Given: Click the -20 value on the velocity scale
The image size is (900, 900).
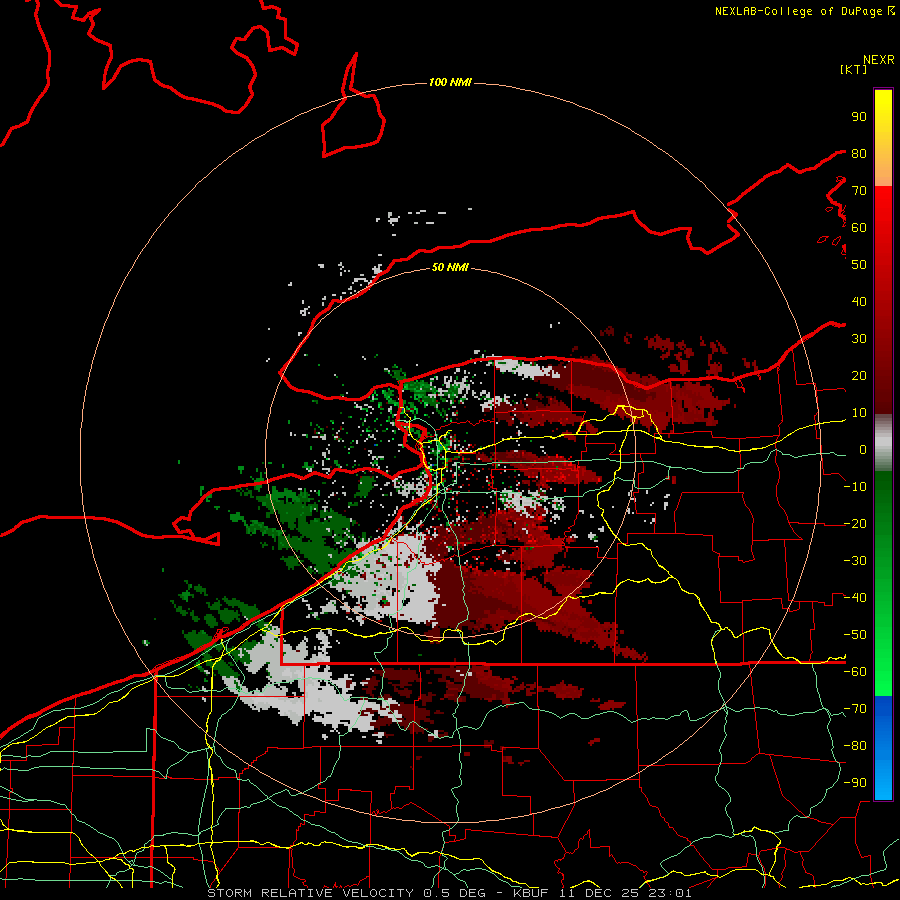Looking at the screenshot, I should point(855,523).
